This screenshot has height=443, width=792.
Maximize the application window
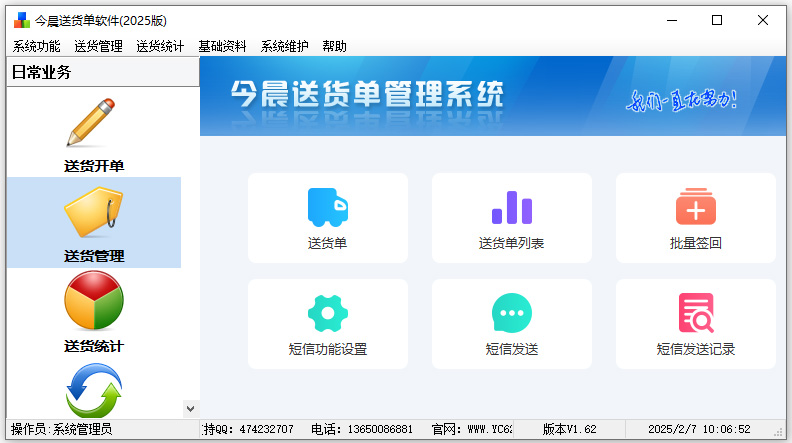(x=717, y=20)
